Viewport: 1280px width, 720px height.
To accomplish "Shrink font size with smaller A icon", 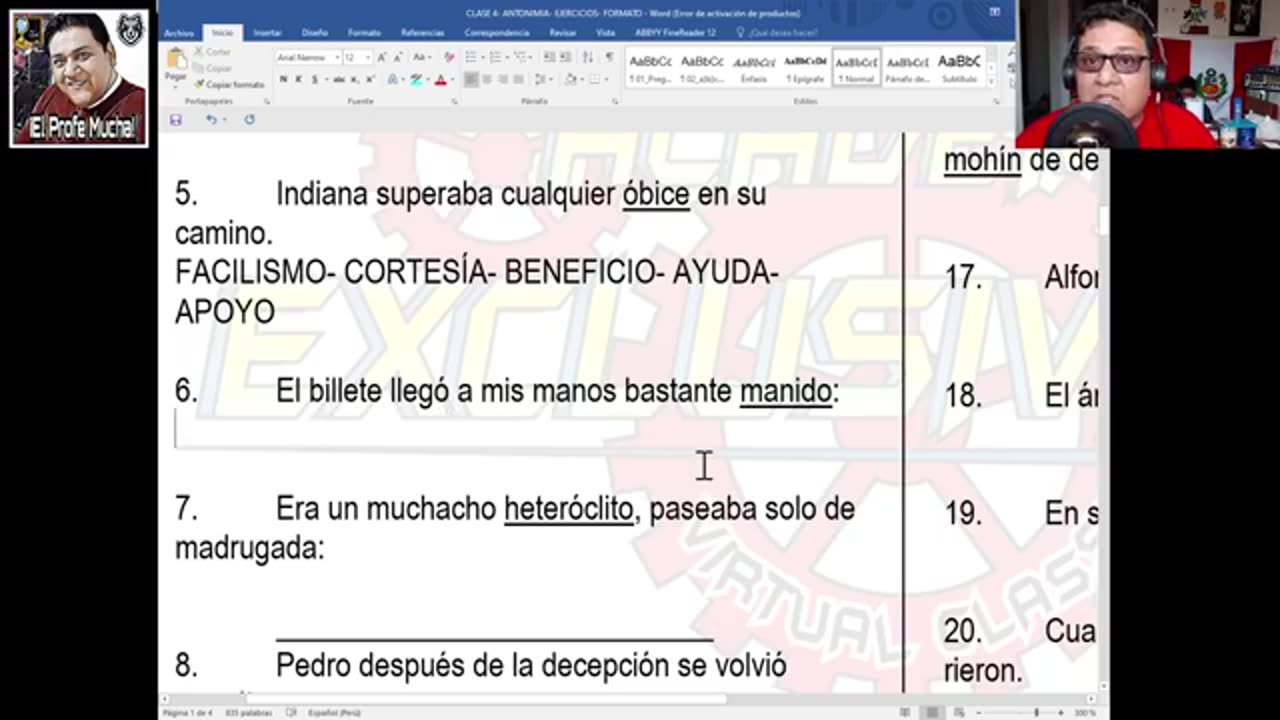I will [398, 58].
